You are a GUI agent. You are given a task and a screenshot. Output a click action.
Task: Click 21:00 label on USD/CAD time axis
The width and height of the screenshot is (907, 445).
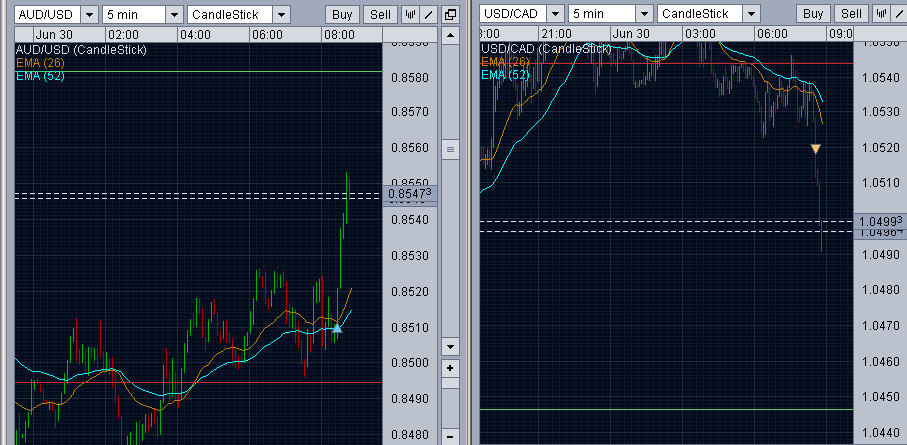558,34
